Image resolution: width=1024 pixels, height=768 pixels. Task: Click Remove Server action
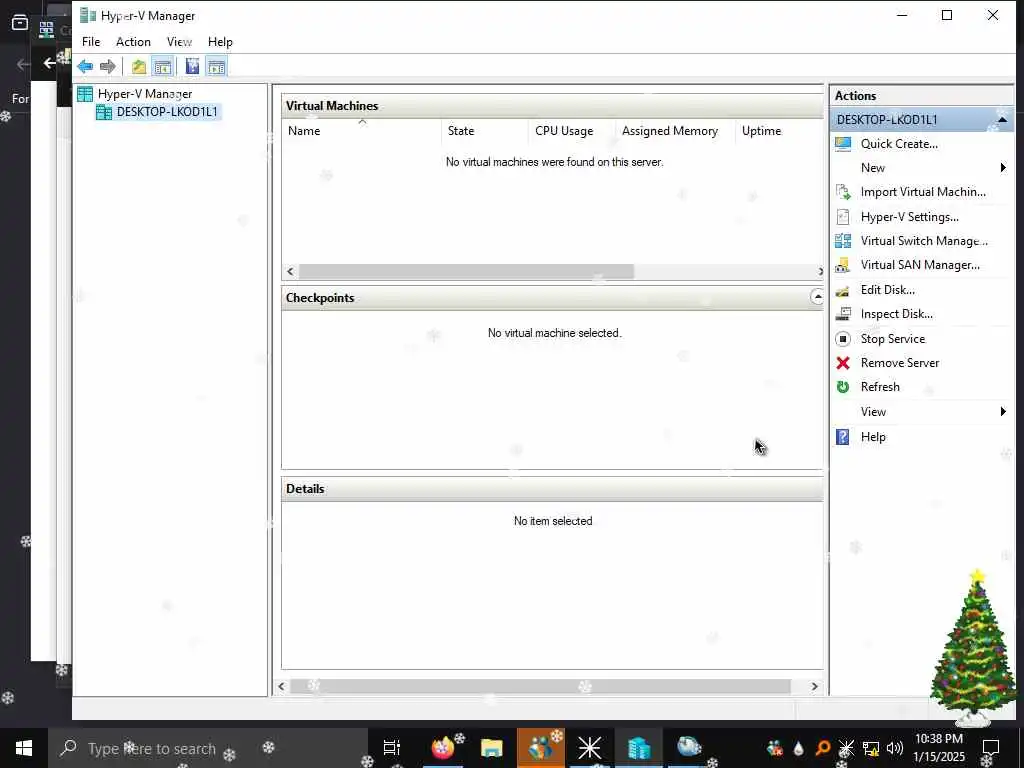899,363
